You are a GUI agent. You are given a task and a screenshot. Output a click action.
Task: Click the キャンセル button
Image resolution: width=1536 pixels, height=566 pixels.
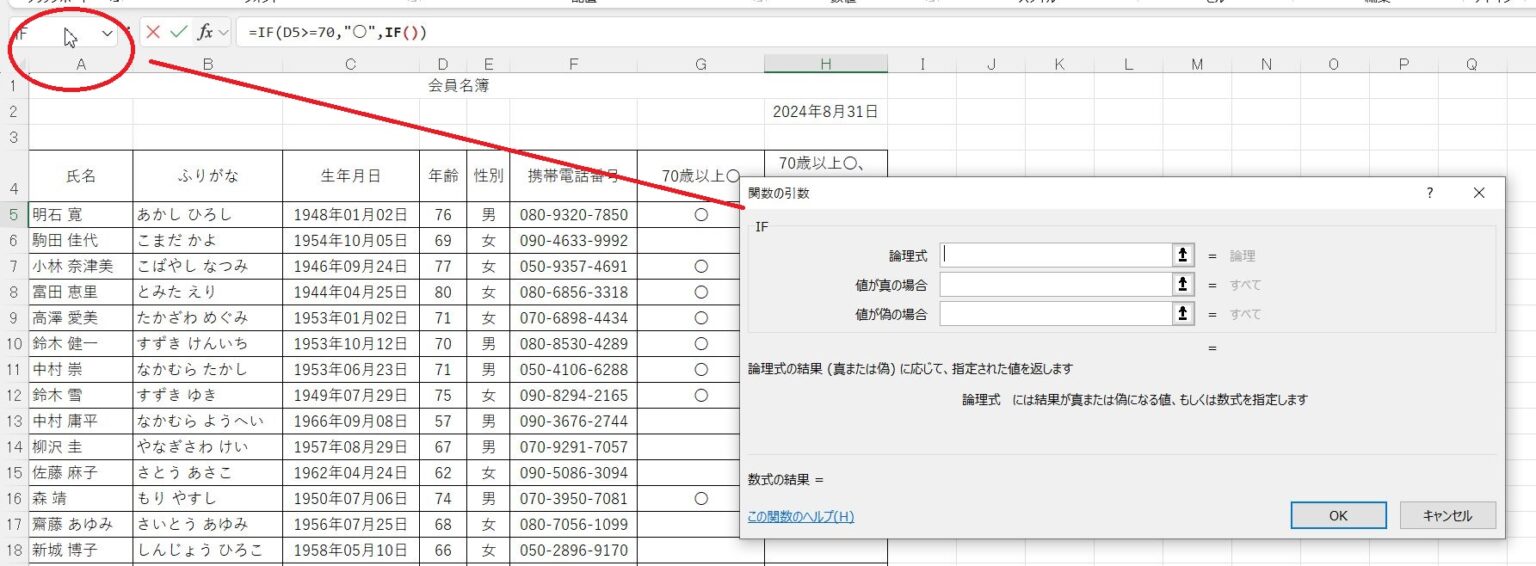pyautogui.click(x=1447, y=515)
